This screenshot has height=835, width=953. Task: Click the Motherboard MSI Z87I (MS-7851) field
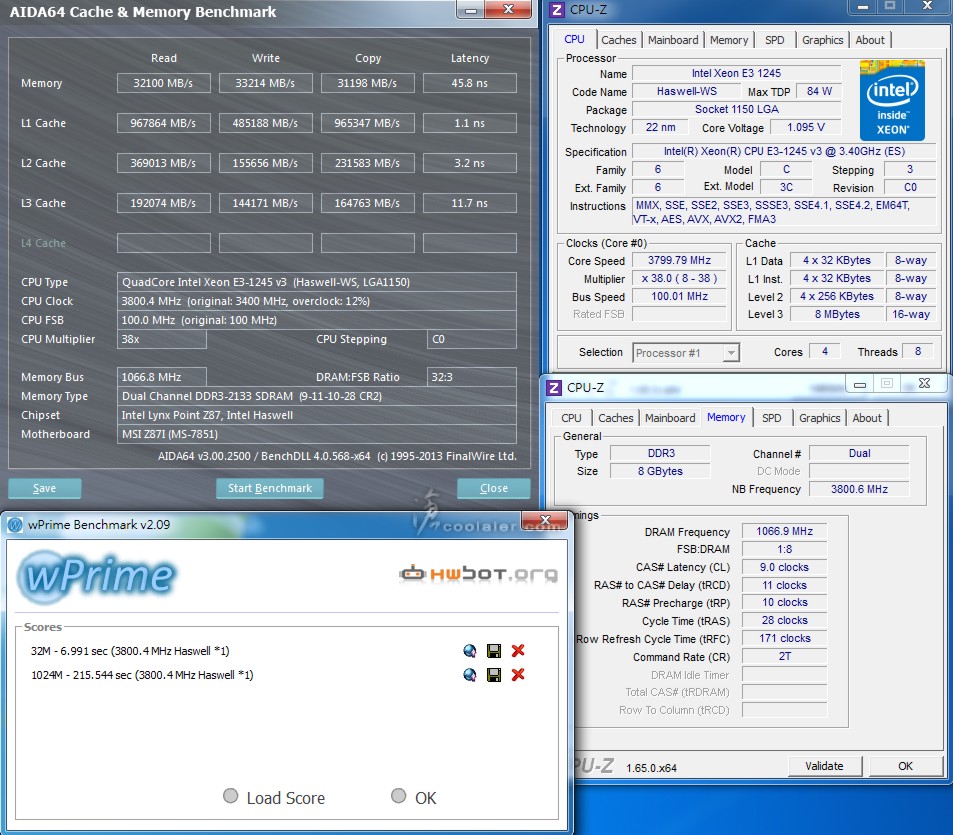pos(317,434)
